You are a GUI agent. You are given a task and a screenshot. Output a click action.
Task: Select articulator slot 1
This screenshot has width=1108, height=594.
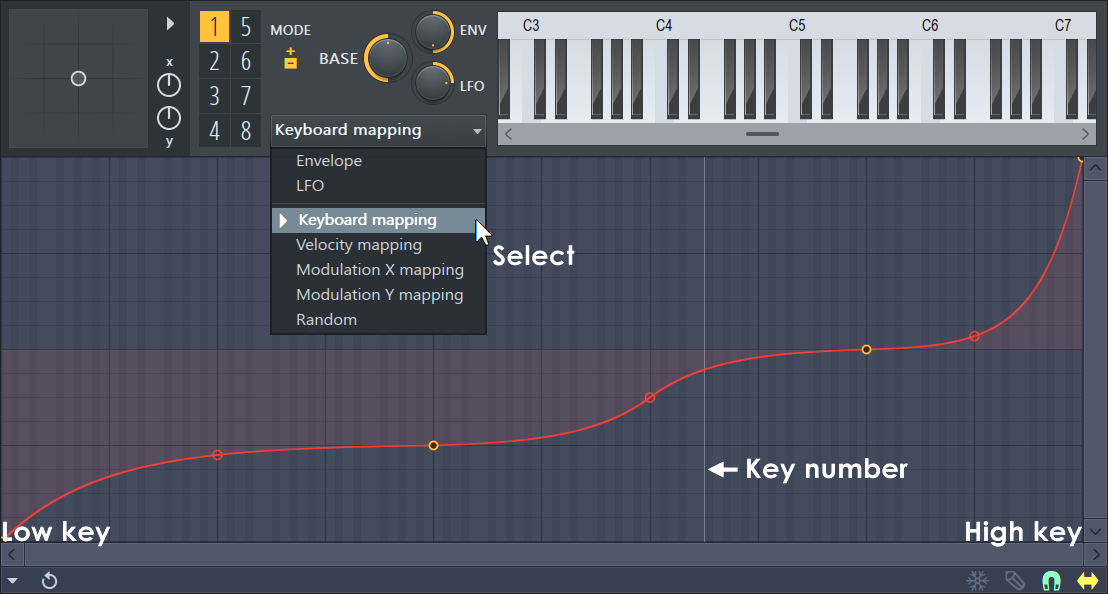point(214,27)
